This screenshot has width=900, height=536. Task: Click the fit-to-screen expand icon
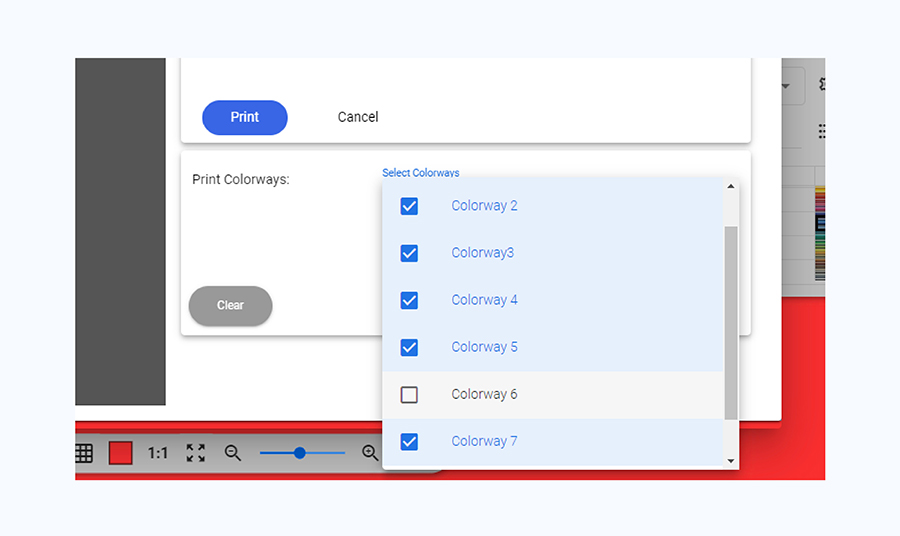196,453
